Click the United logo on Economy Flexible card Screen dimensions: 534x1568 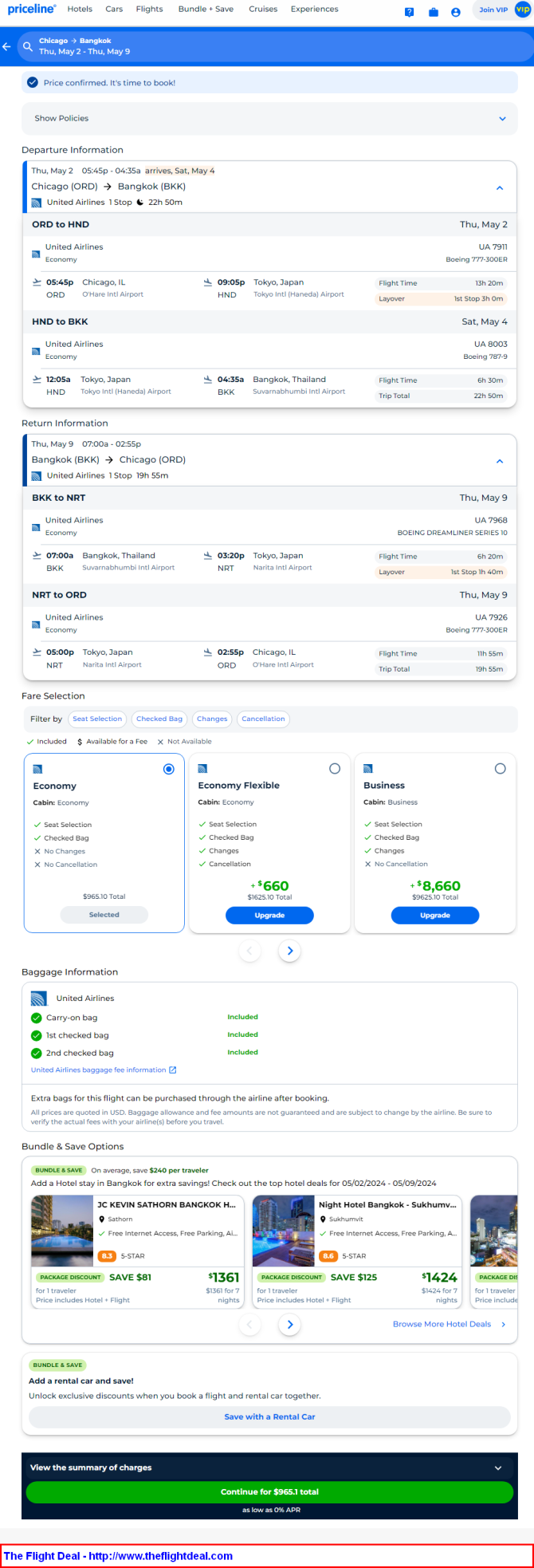click(202, 769)
